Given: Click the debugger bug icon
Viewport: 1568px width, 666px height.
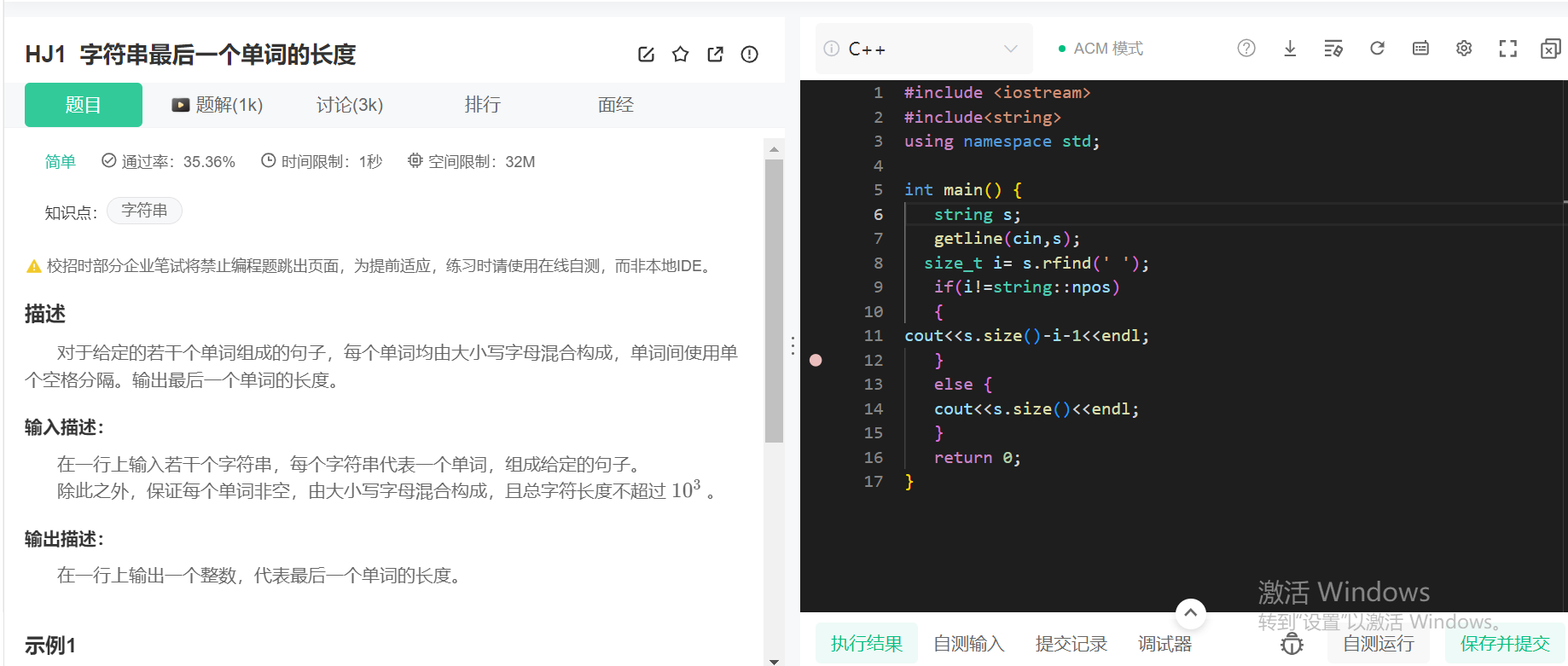Looking at the screenshot, I should click(x=1292, y=644).
